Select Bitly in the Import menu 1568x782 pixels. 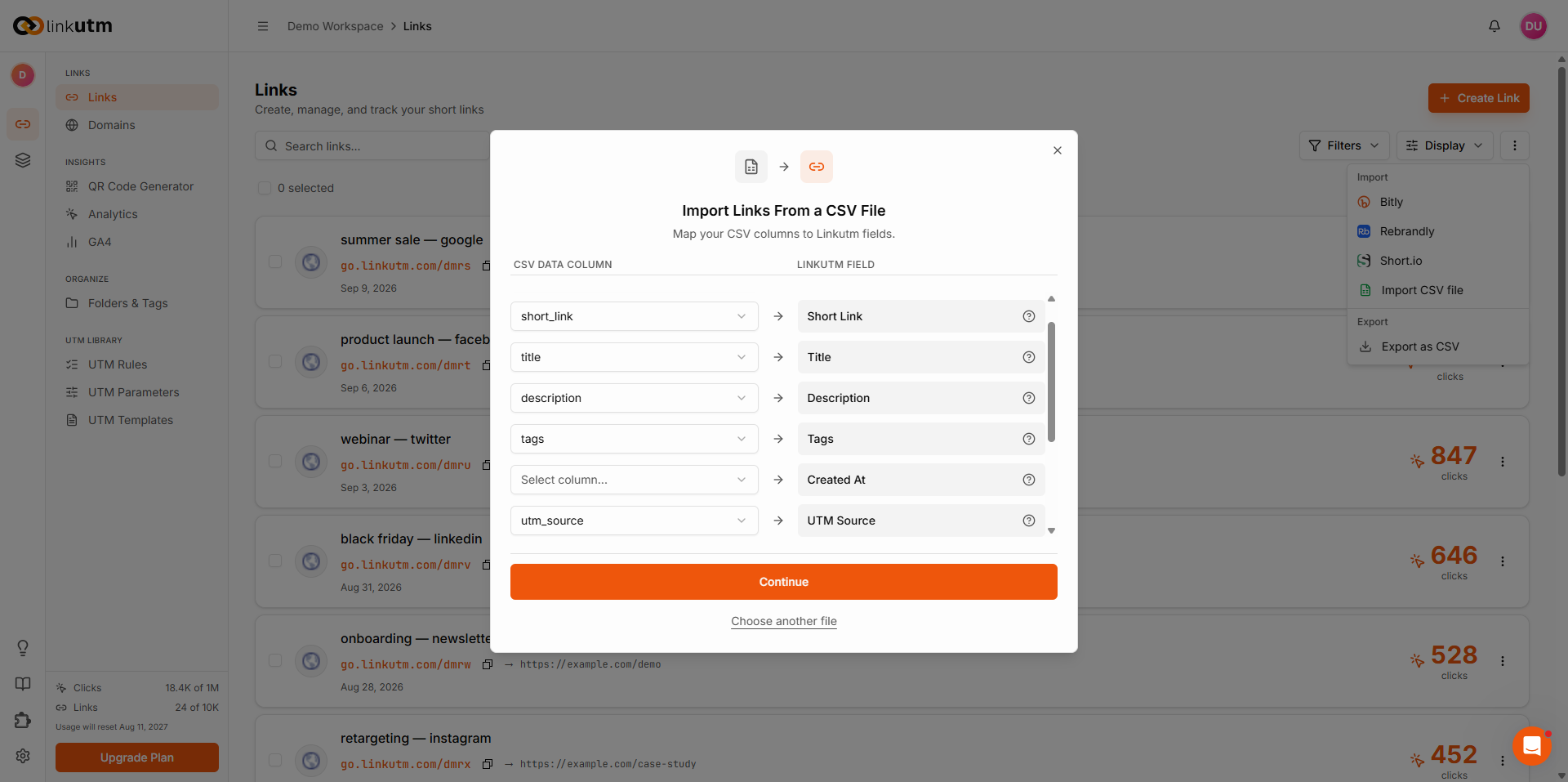tap(1437, 202)
